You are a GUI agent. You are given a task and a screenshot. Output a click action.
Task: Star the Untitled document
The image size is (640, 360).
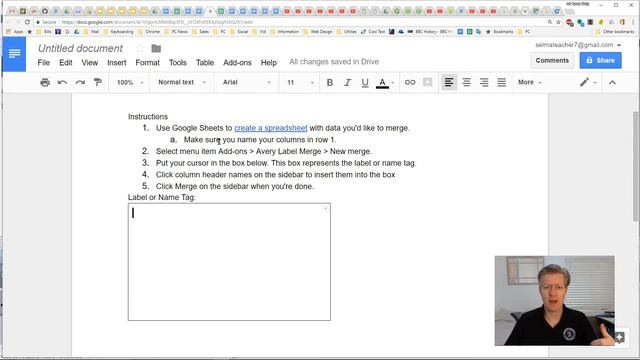click(140, 48)
